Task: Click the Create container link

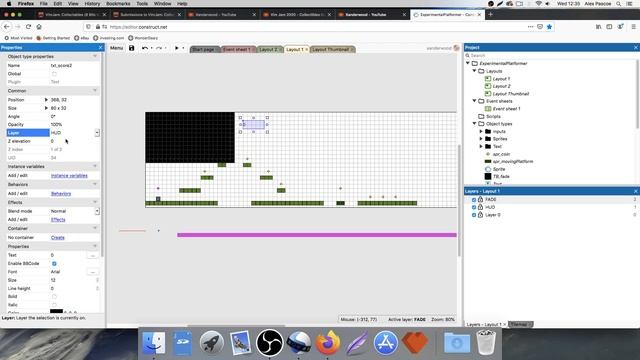Action: point(58,238)
